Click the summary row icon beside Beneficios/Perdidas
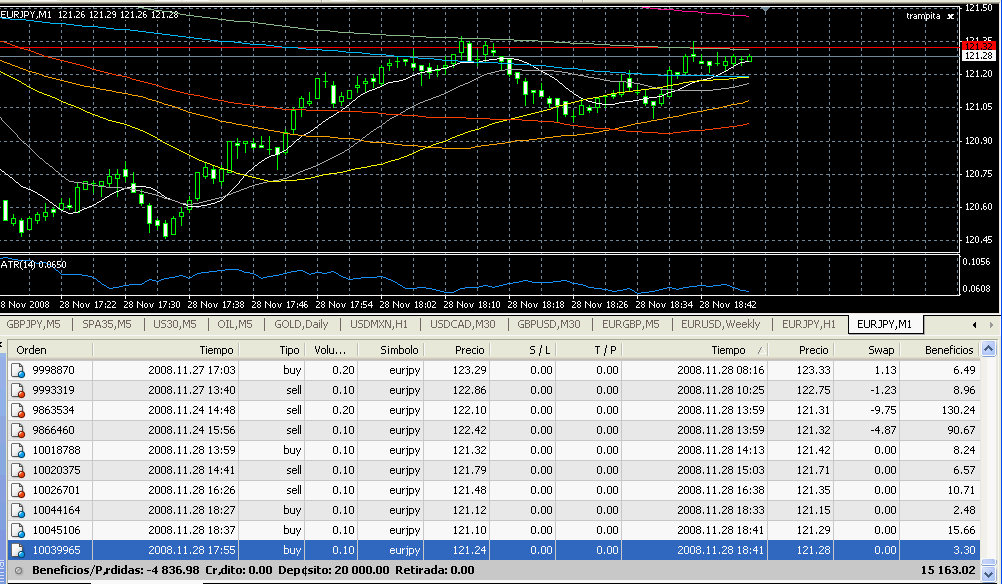1002x584 pixels. tap(19, 571)
